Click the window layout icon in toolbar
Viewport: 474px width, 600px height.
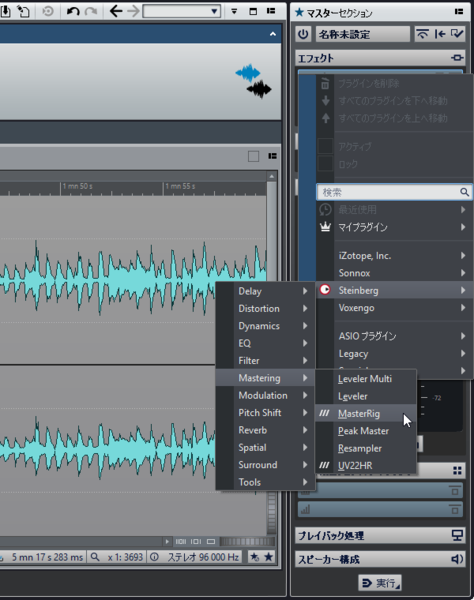click(x=253, y=11)
